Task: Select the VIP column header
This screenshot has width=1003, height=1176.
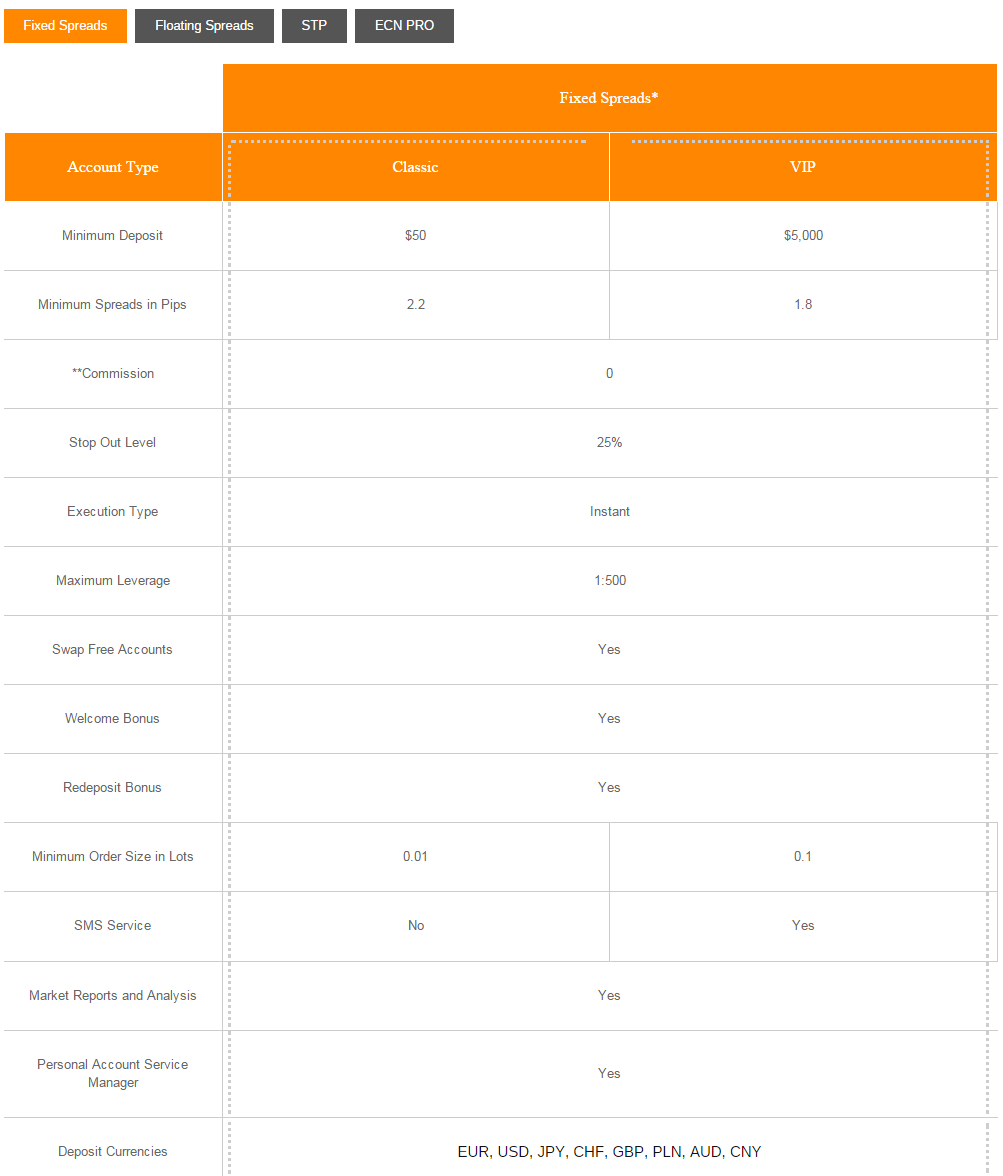Action: pyautogui.click(x=803, y=167)
